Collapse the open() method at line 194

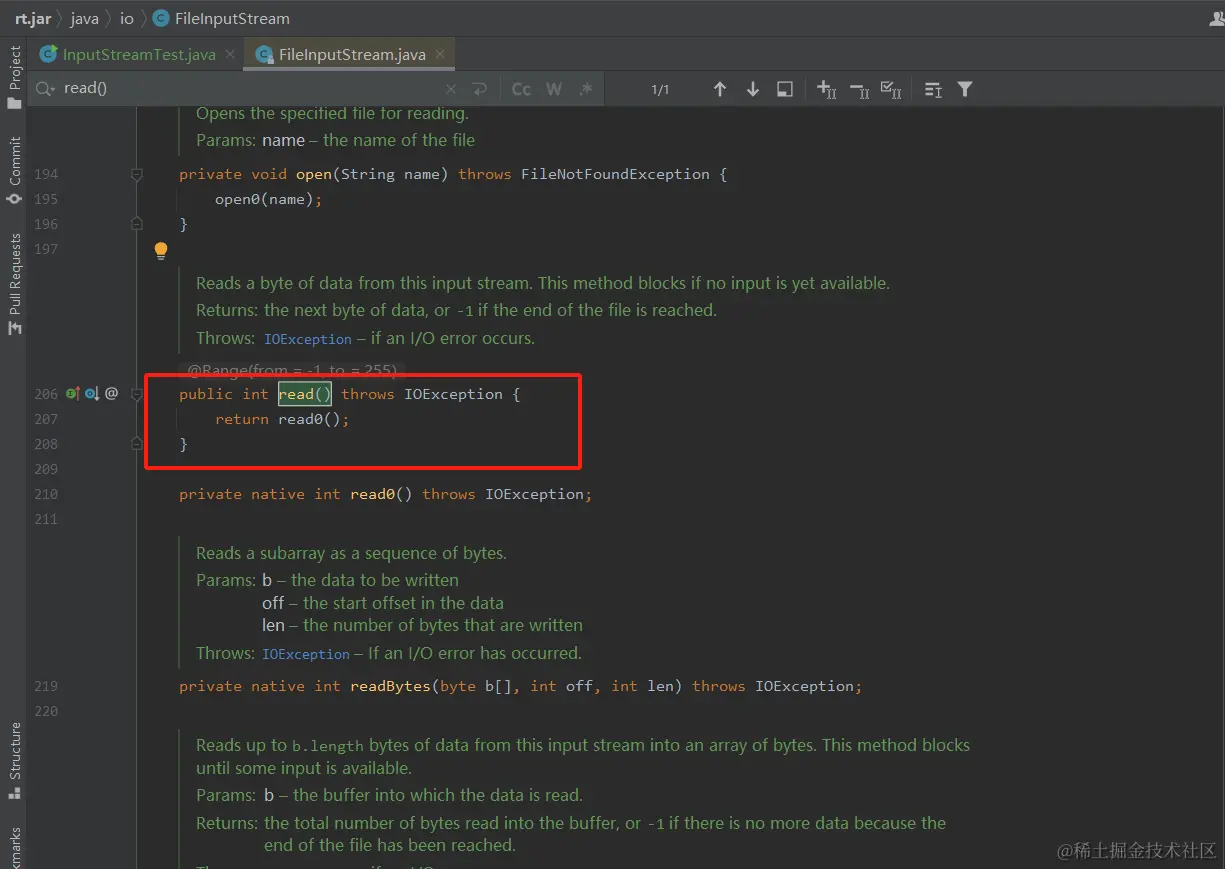137,174
